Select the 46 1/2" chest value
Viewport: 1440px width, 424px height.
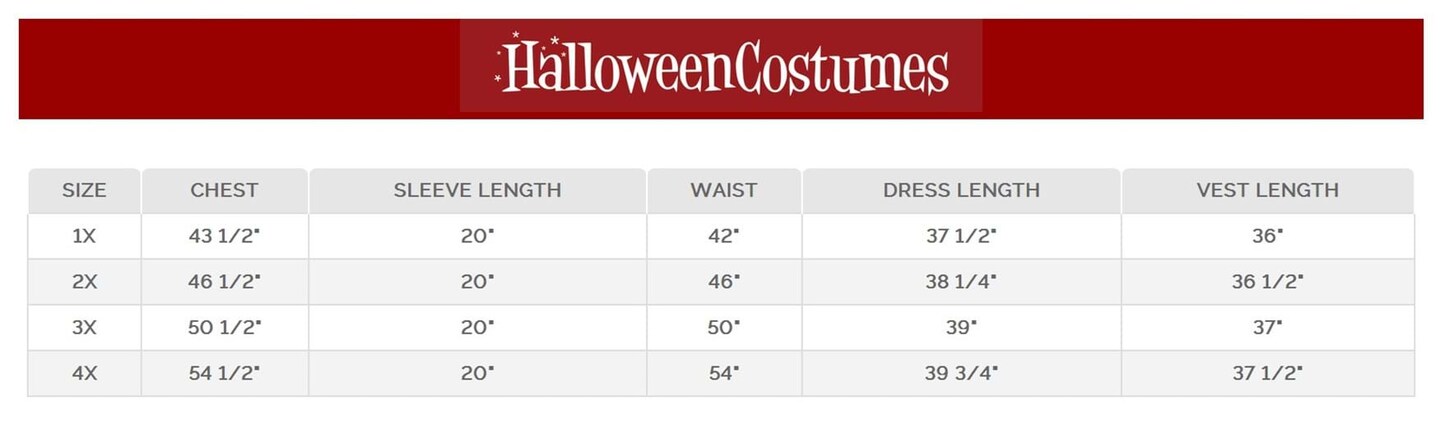click(x=224, y=282)
